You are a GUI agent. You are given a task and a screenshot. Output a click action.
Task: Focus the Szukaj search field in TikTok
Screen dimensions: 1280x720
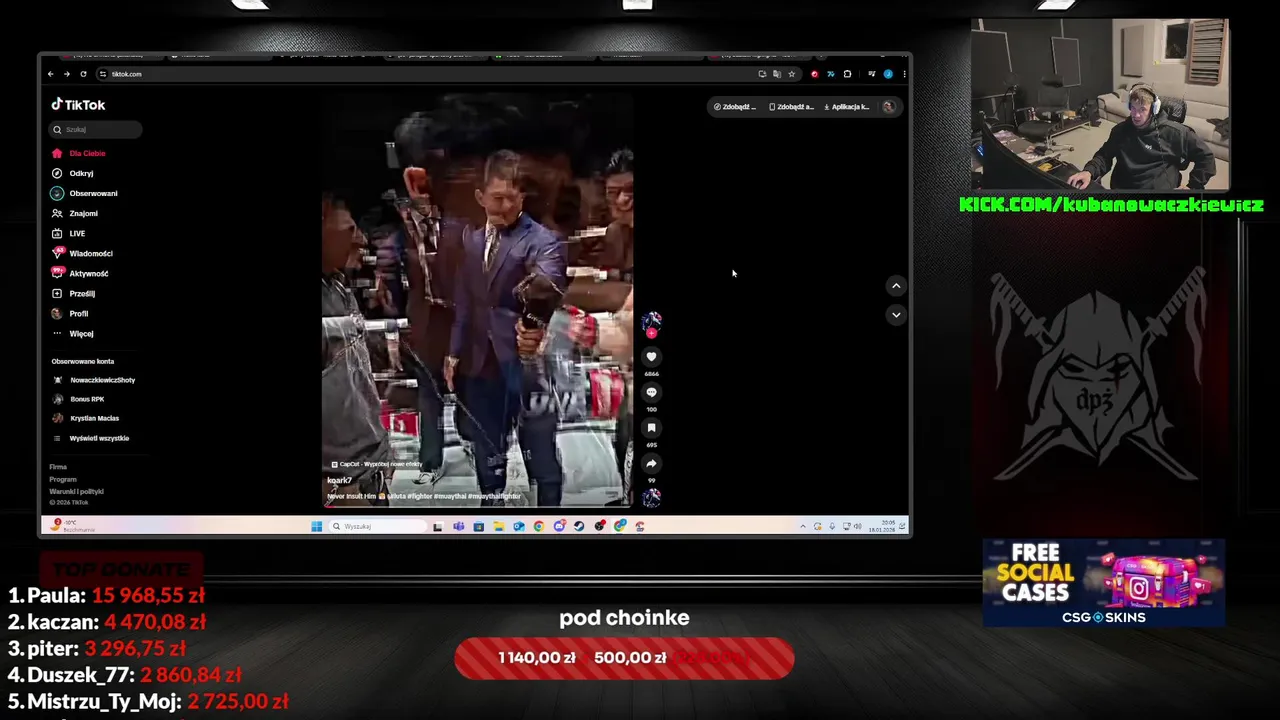point(96,129)
